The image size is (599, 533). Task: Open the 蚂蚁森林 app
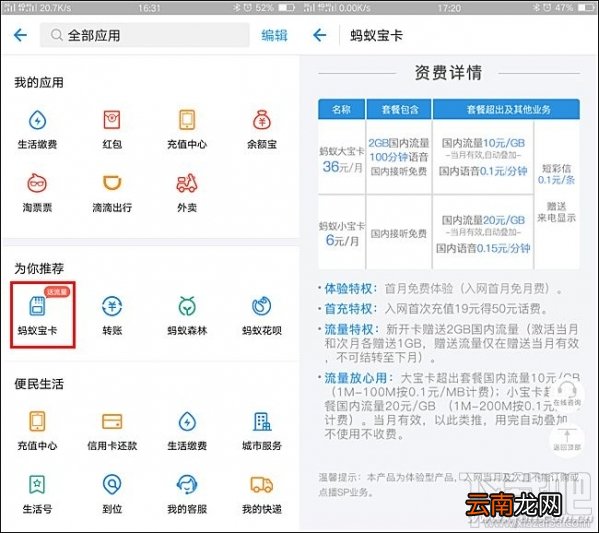(187, 316)
